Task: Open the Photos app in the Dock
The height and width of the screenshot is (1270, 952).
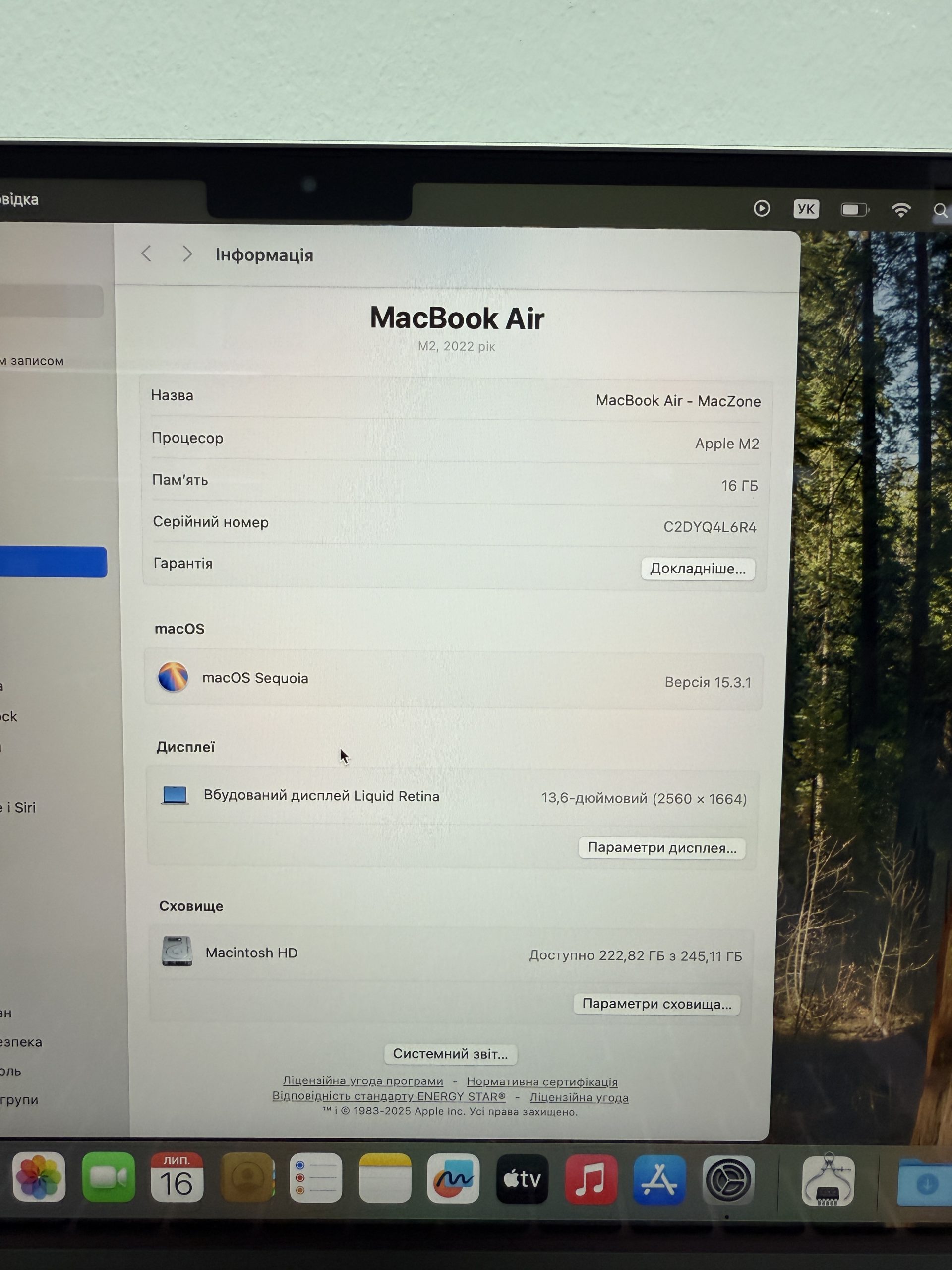Action: click(39, 1177)
